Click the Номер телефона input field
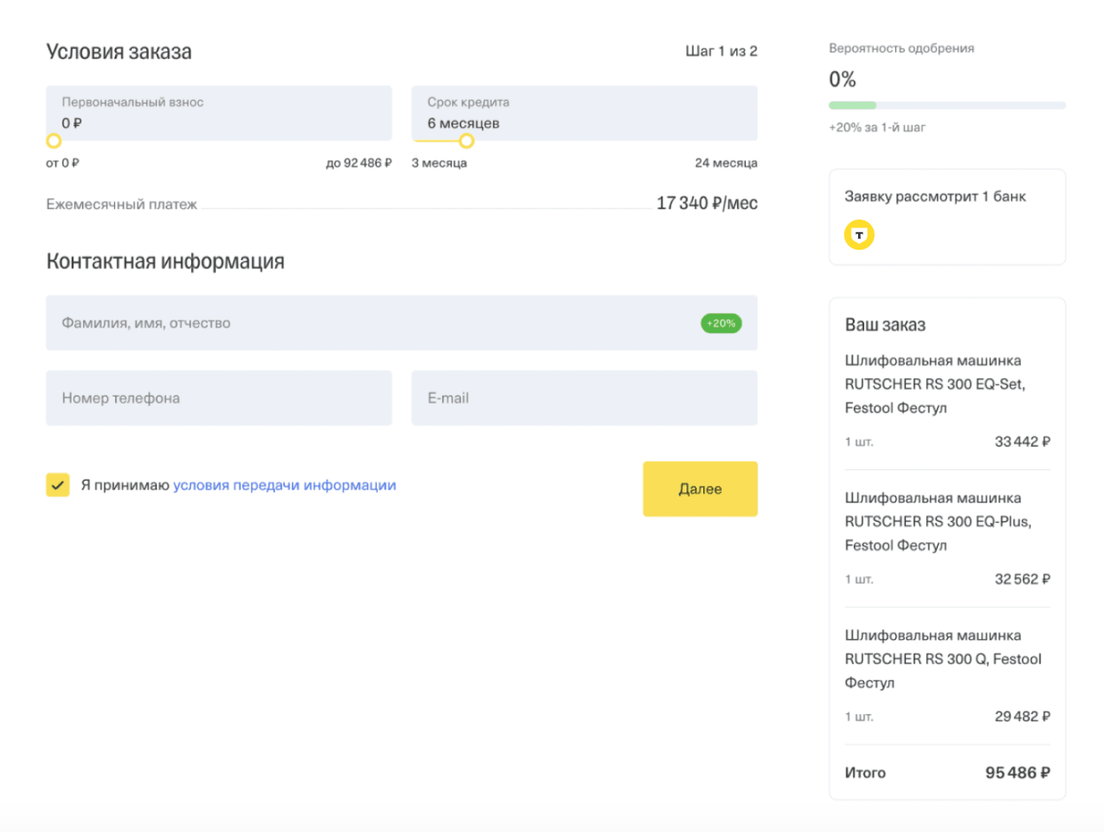The height and width of the screenshot is (832, 1104). click(218, 398)
